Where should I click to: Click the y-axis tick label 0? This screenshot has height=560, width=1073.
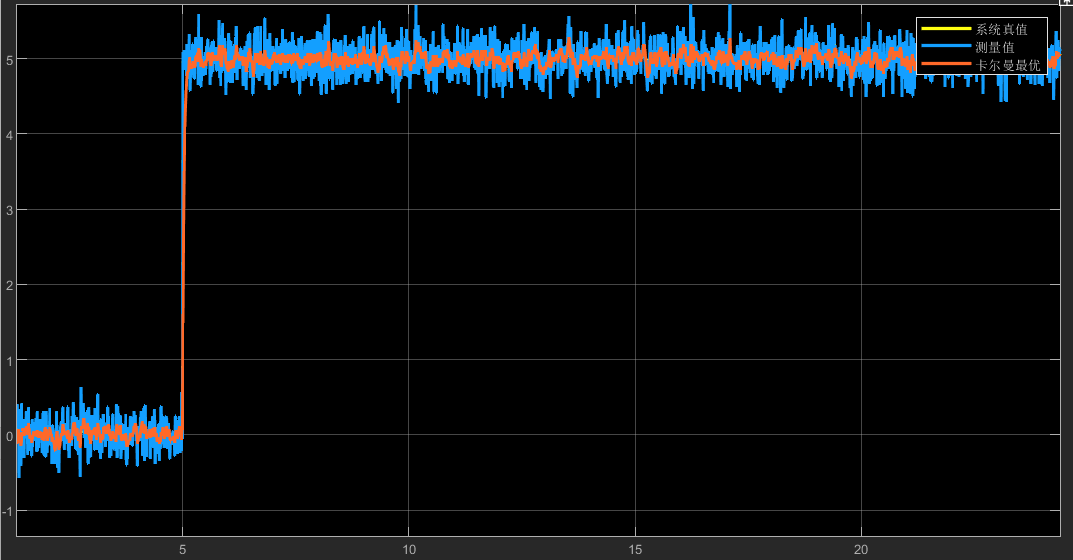click(x=10, y=437)
